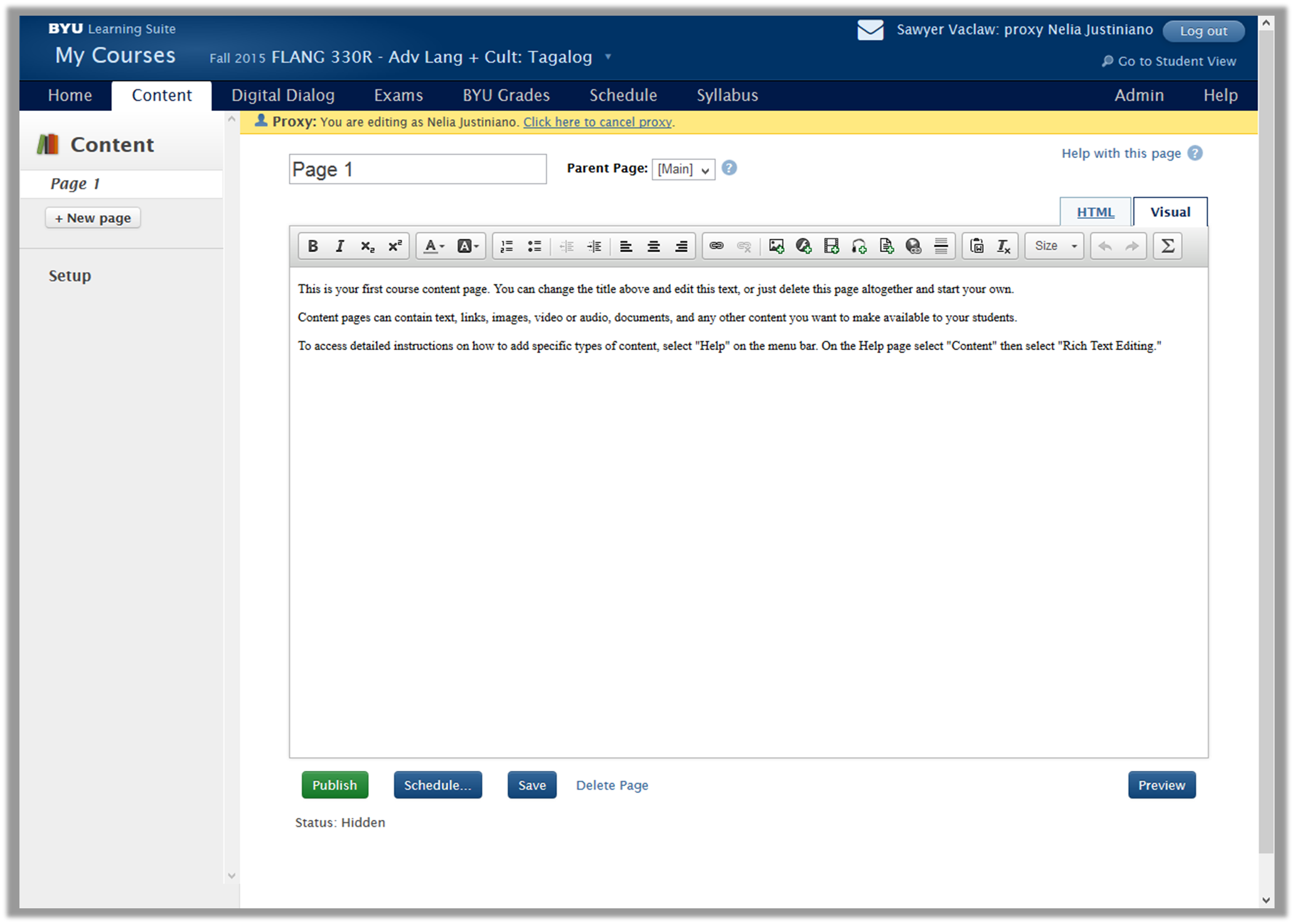Insert a horizontal line
This screenshot has height=924, width=1294.
pos(941,246)
